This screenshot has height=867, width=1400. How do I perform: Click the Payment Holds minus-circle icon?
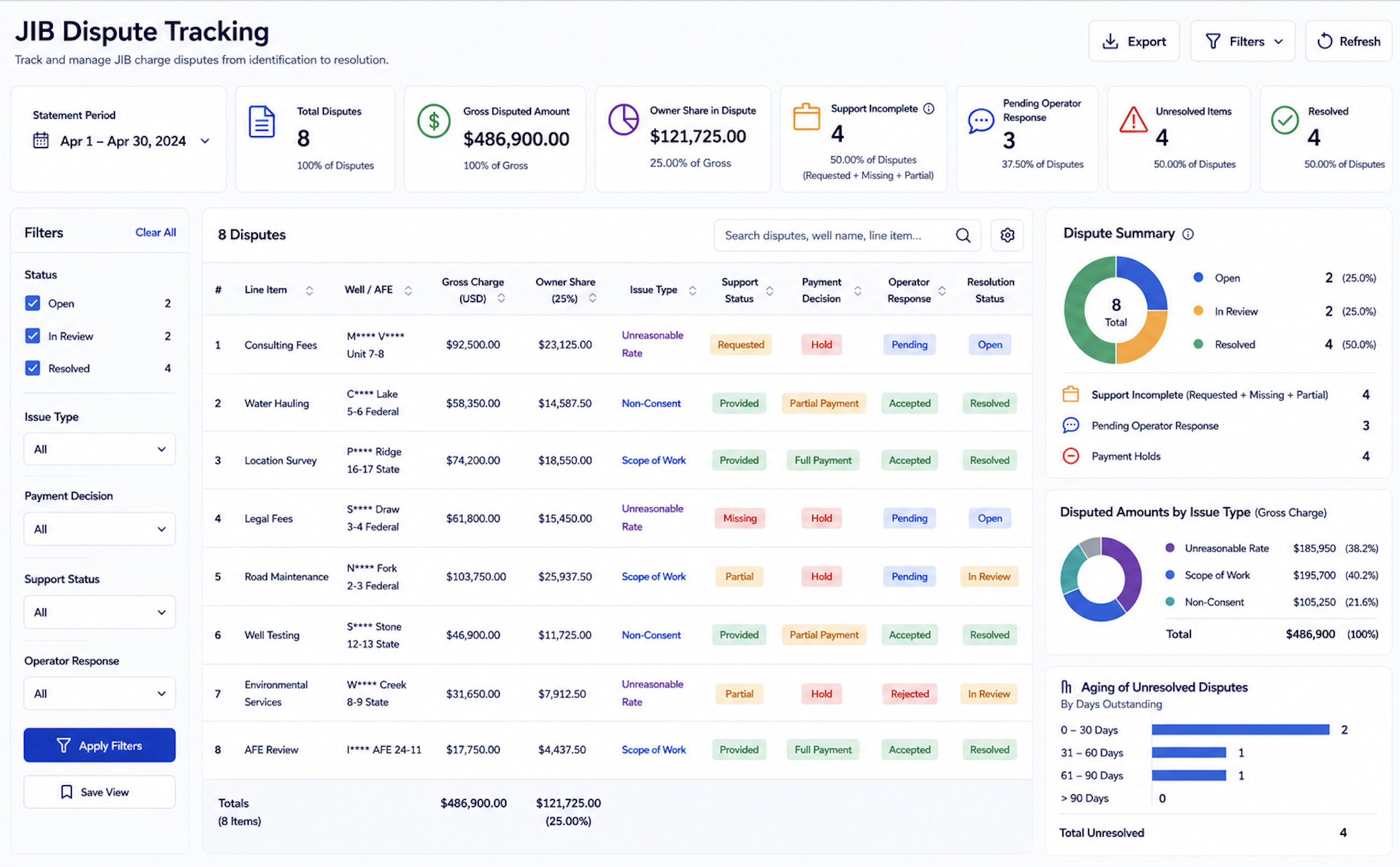(x=1071, y=456)
